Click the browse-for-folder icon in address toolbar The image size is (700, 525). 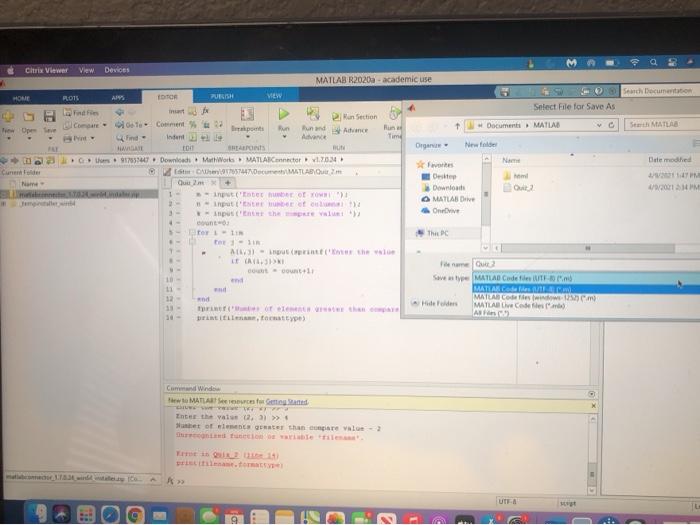click(x=50, y=160)
